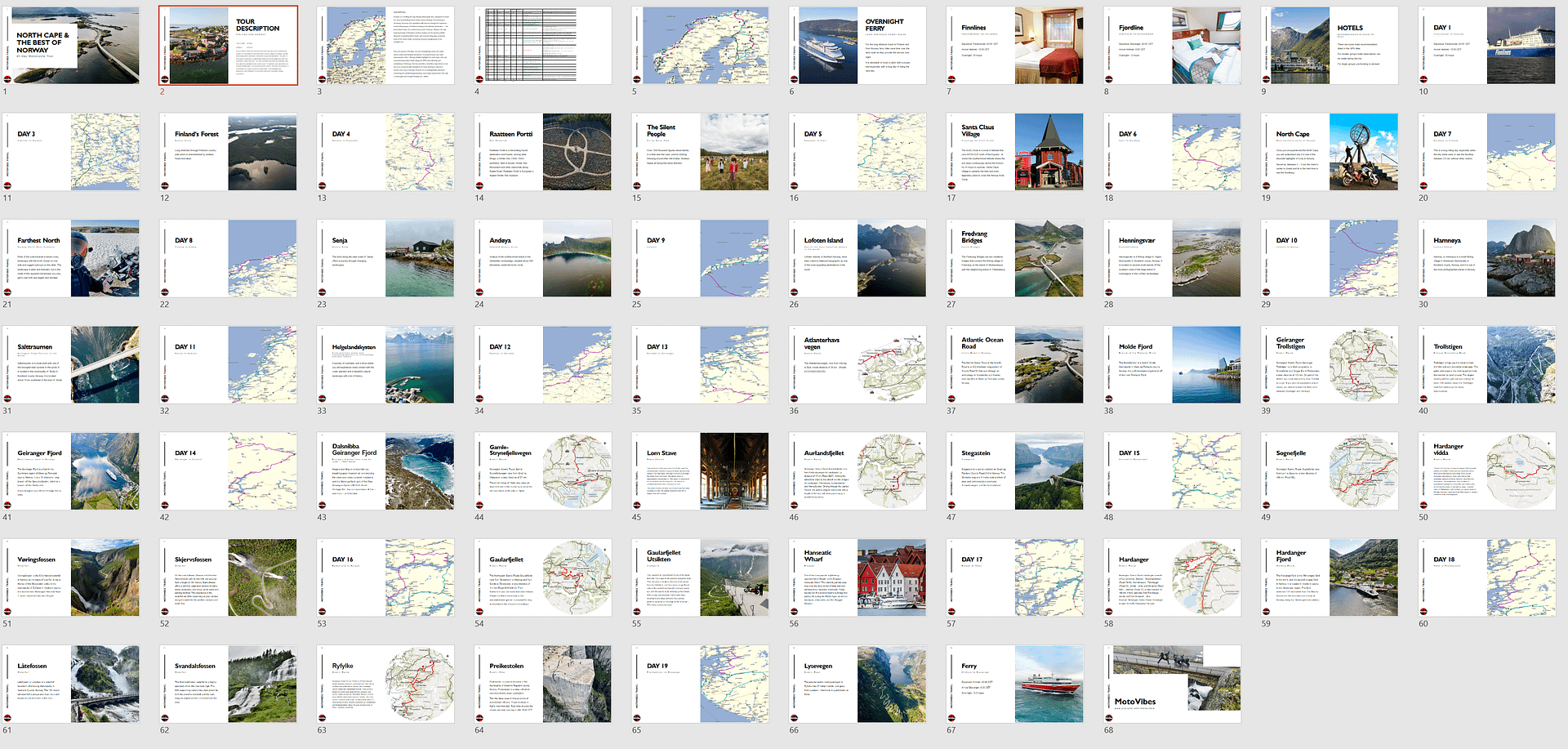Screen dimensions: 1568x749
Task: Choose the North Cape globe monument slide
Action: [x=1329, y=152]
